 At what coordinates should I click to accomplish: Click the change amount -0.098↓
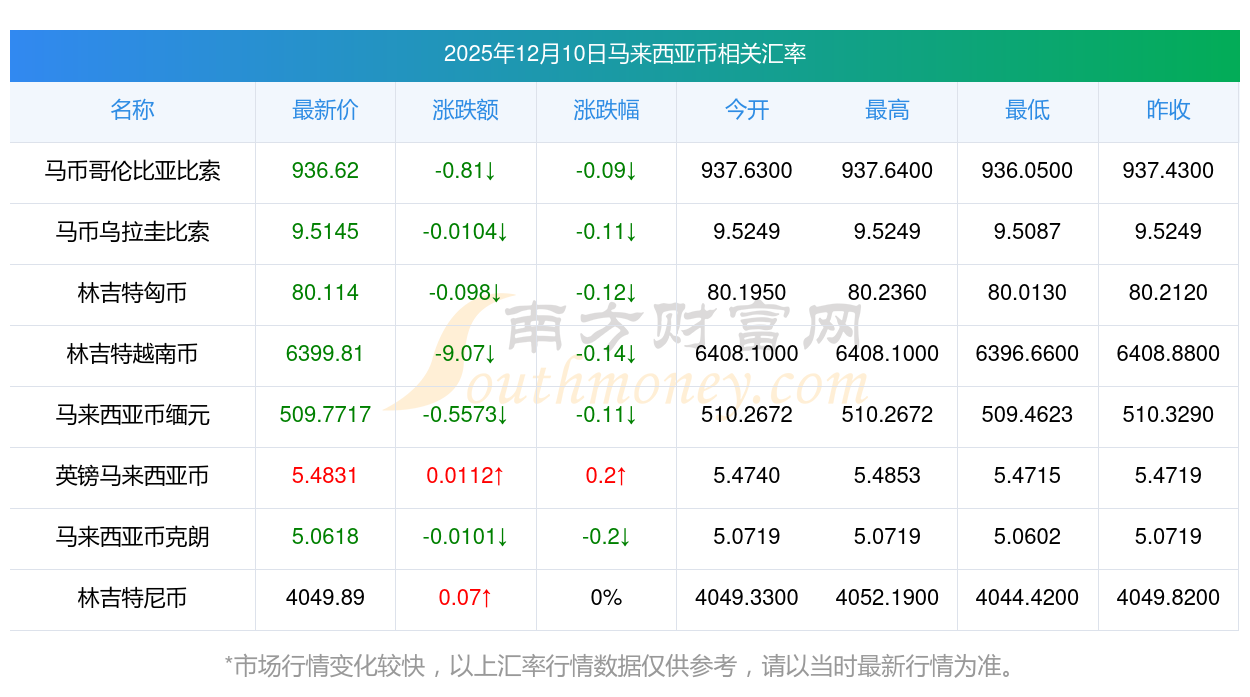(x=466, y=293)
